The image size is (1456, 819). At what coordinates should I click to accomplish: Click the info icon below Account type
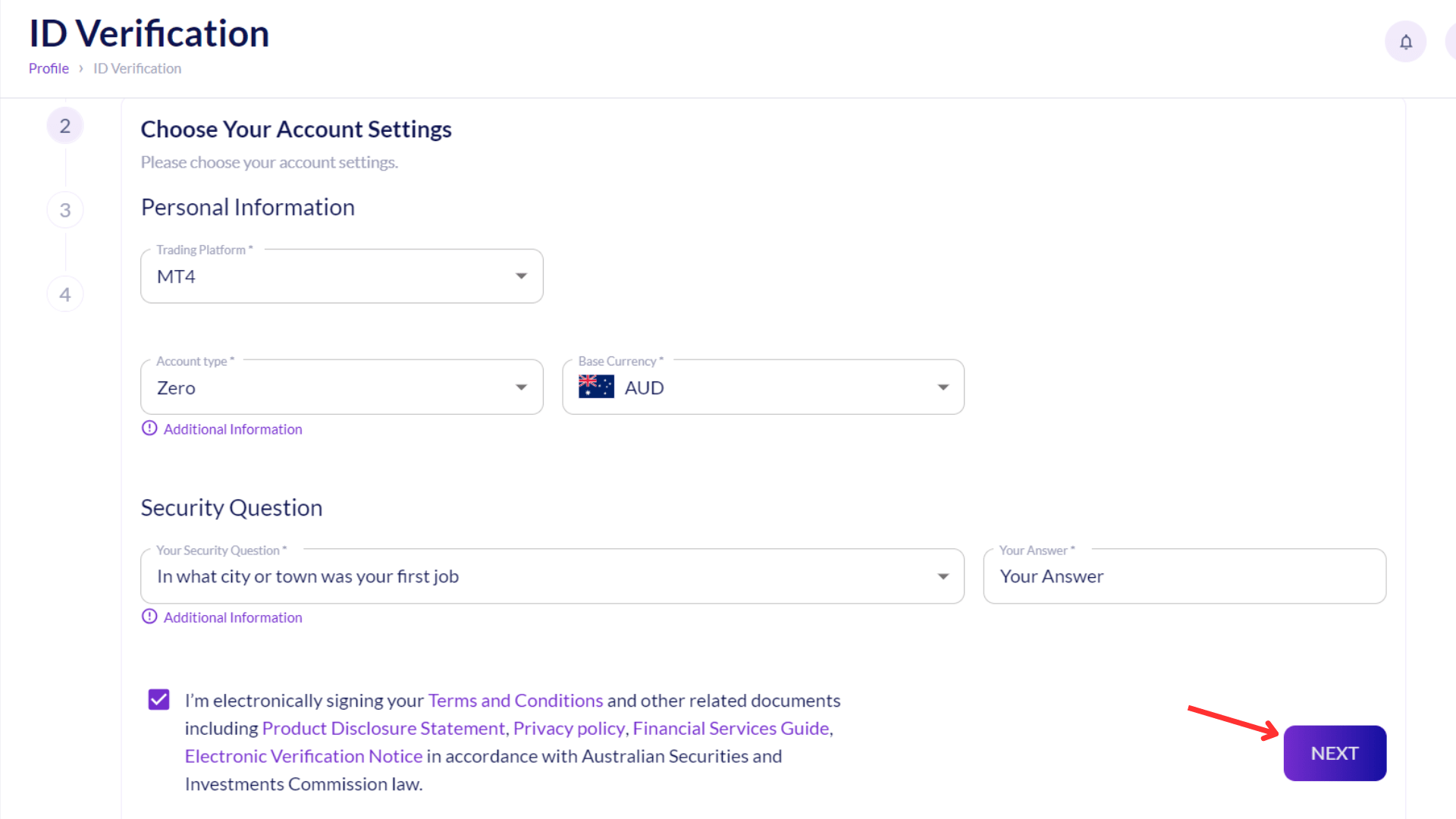[149, 428]
